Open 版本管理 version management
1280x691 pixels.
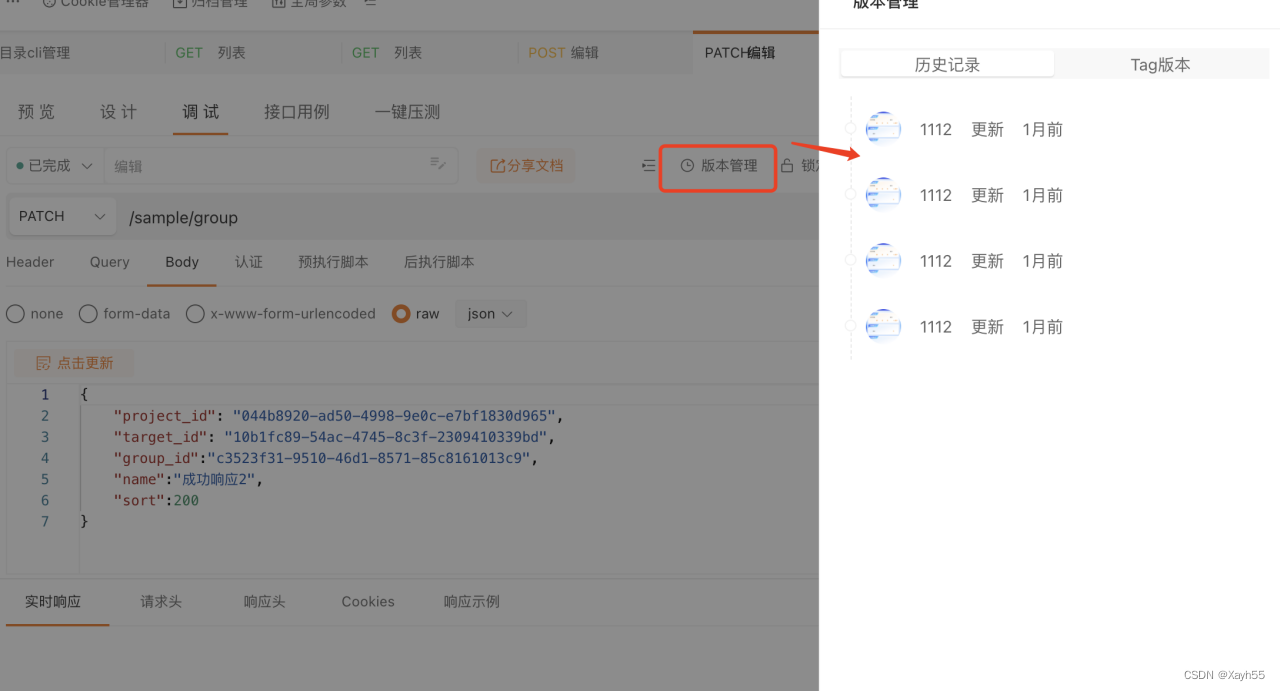[x=717, y=166]
